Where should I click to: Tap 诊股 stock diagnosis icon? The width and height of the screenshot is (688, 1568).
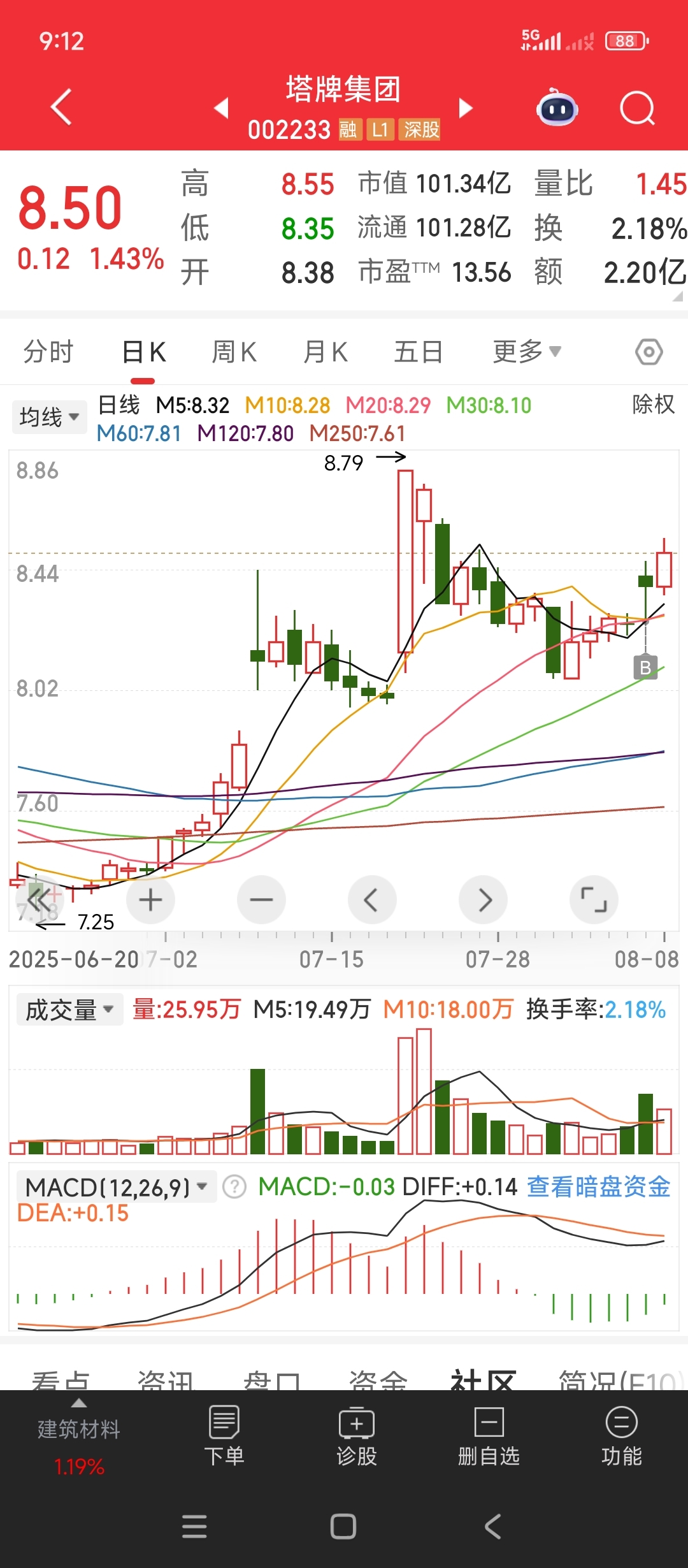[357, 1436]
